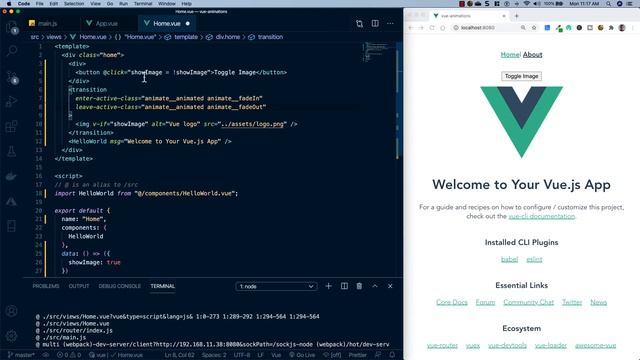The width and height of the screenshot is (640, 360).
Task: Click the browser back arrow
Action: click(x=411, y=28)
